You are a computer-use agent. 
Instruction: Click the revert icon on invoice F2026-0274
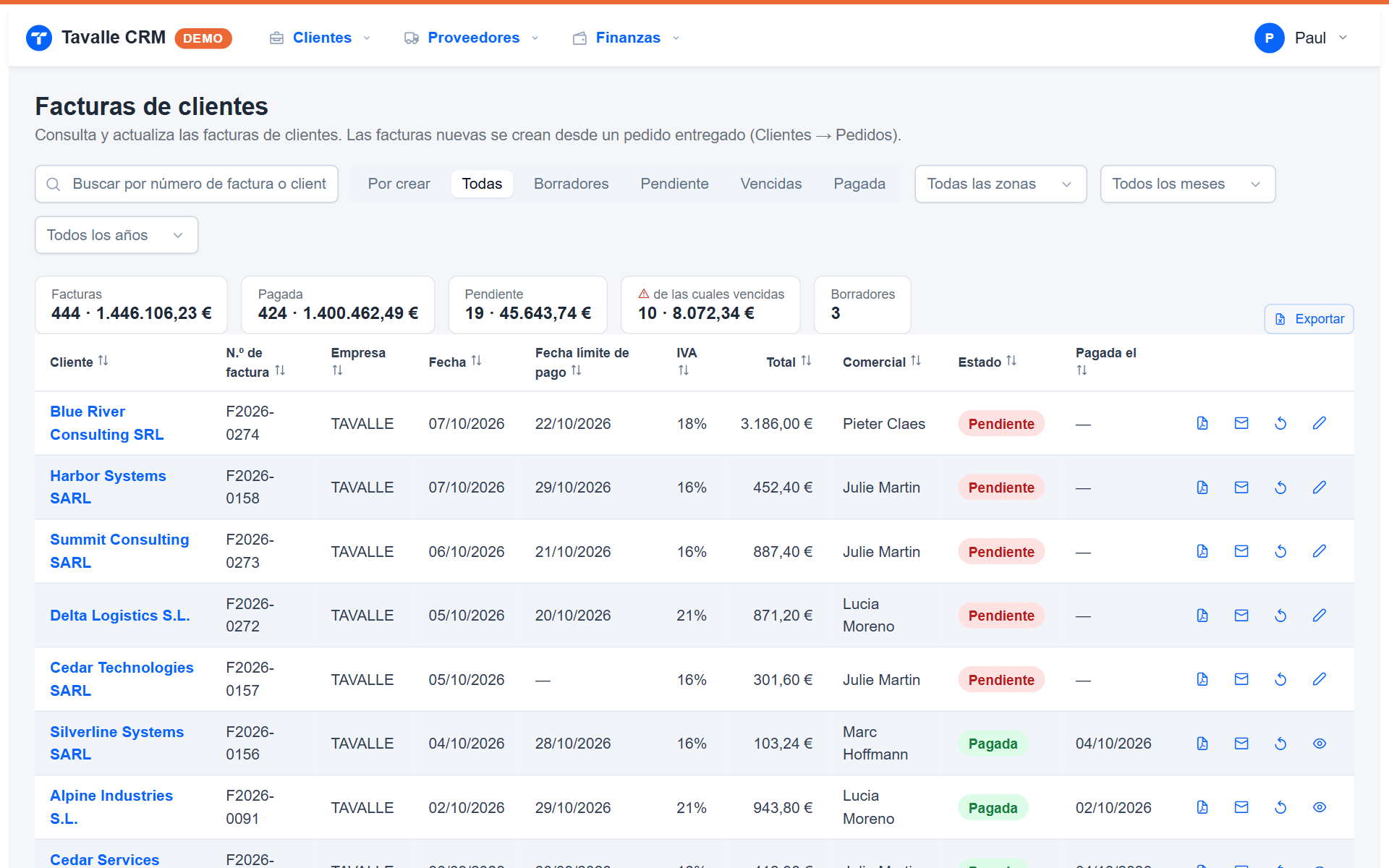[x=1280, y=423]
